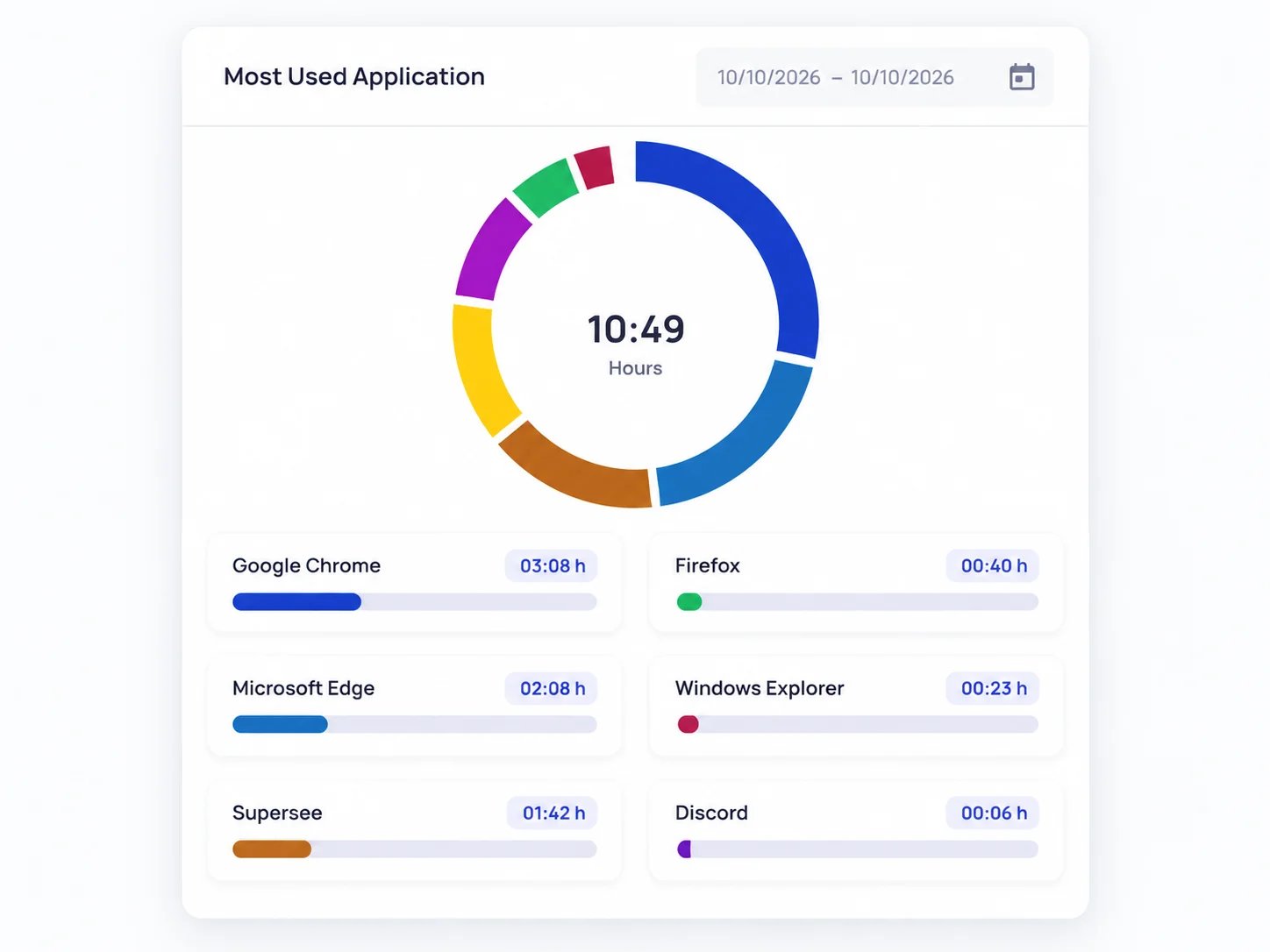Click the 00:23 h time badge
The image size is (1270, 952).
[x=993, y=688]
